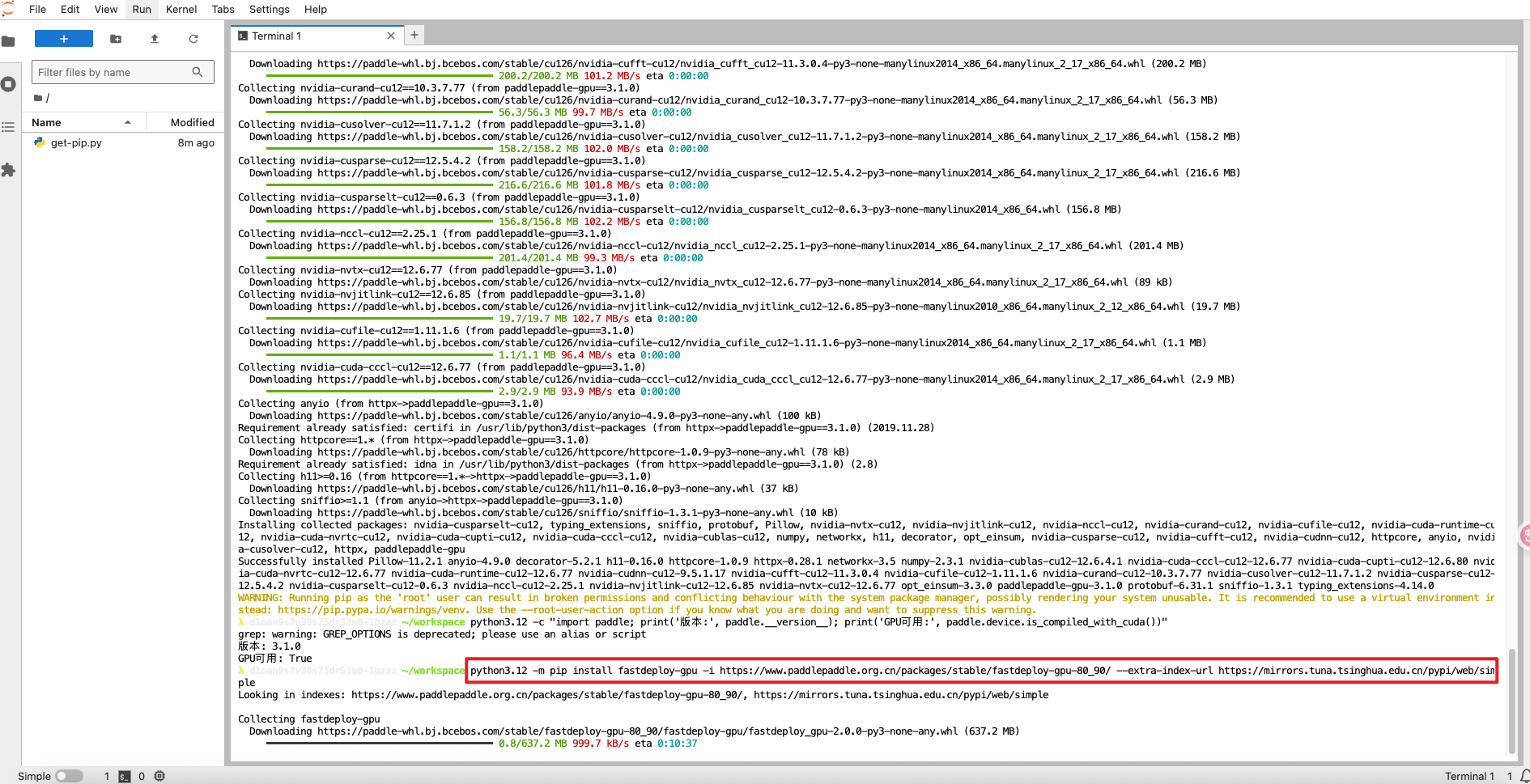The height and width of the screenshot is (784, 1530).
Task: Click the nvidia-nccl-cu12 download progress bar
Action: pos(379,258)
